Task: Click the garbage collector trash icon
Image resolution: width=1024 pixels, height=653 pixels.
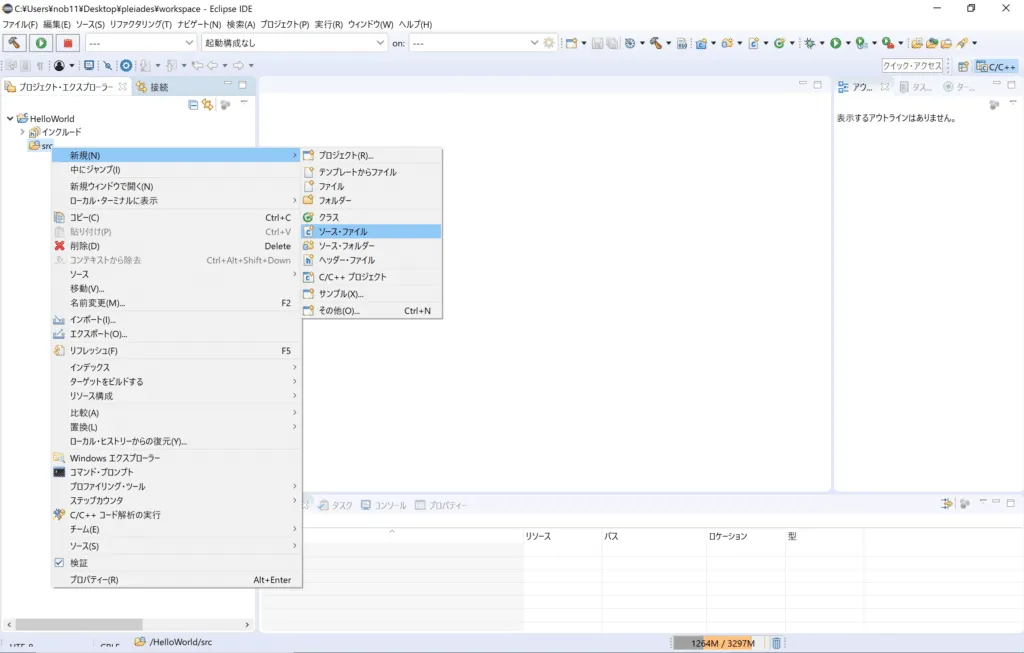Action: pyautogui.click(x=776, y=643)
